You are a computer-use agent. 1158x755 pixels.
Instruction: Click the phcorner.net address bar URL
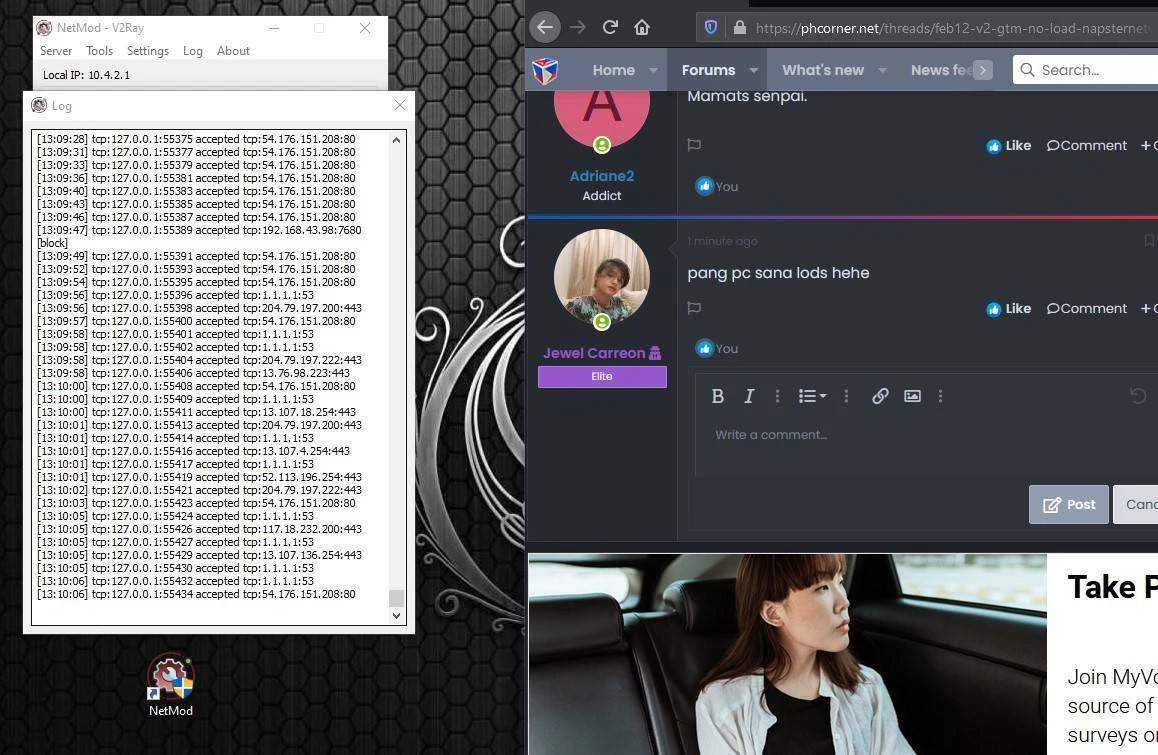pyautogui.click(x=953, y=28)
